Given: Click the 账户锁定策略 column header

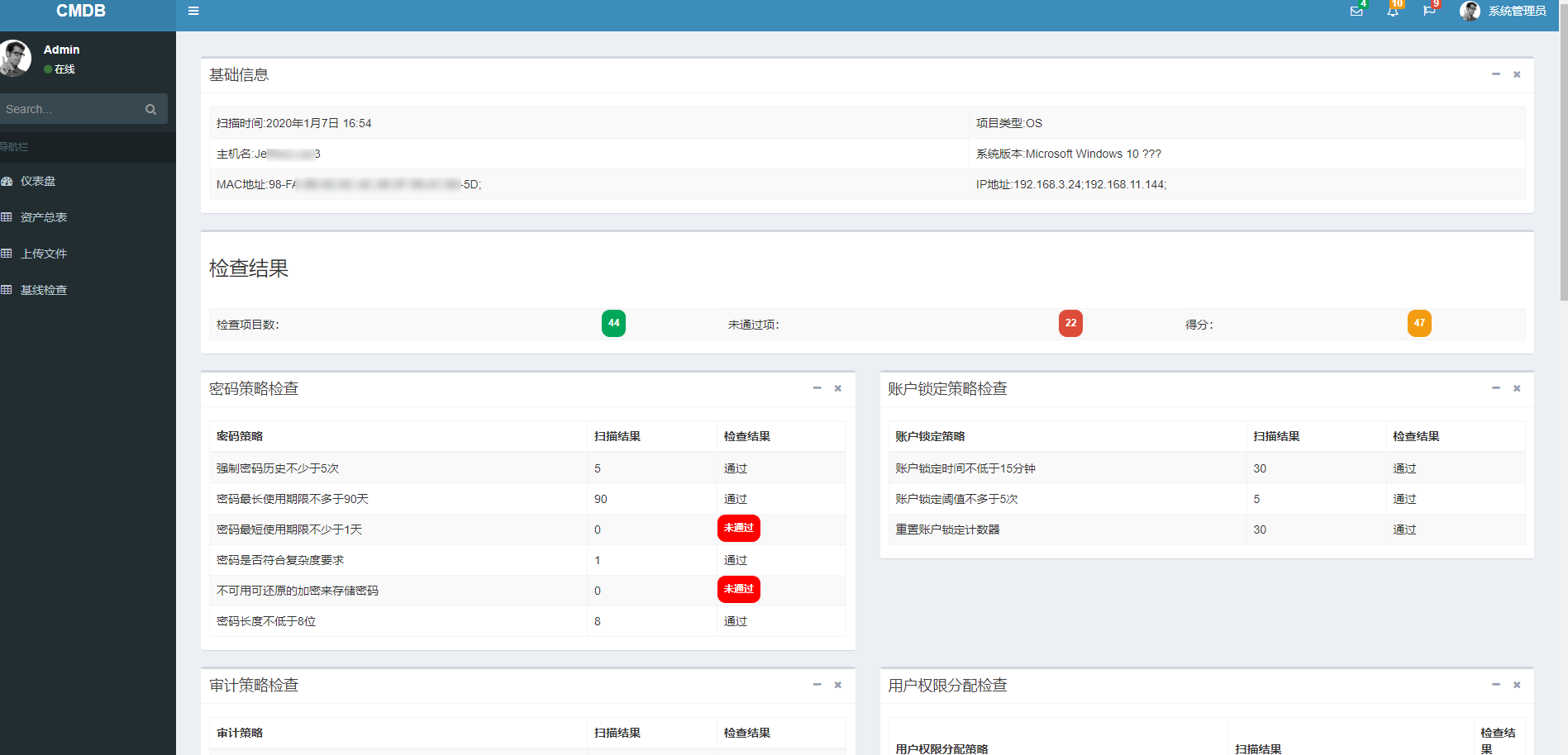Looking at the screenshot, I should (x=1067, y=436).
